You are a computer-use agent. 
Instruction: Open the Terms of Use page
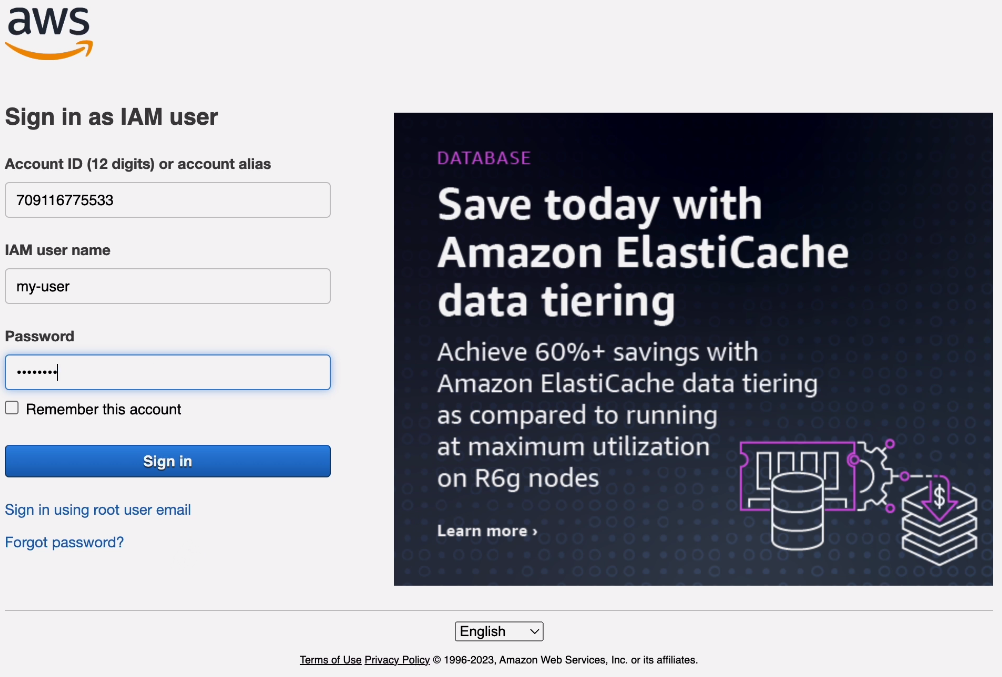coord(330,659)
